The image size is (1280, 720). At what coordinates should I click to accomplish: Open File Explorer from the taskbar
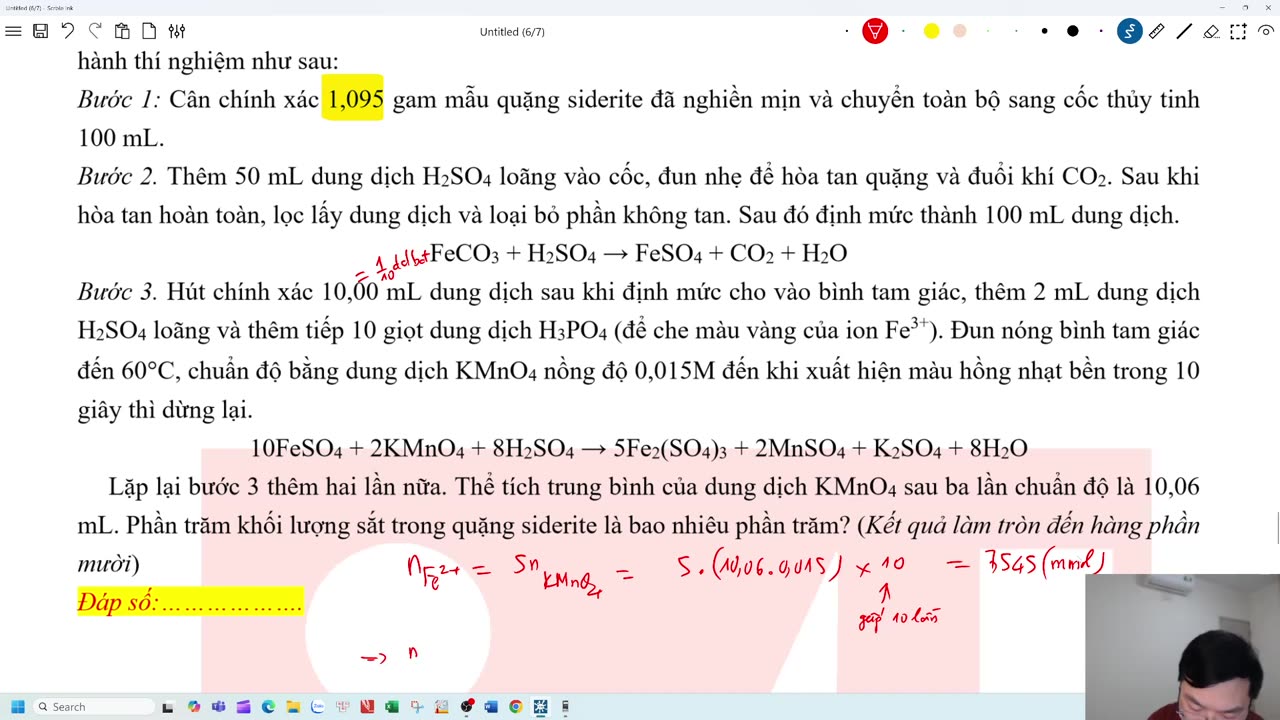click(x=293, y=707)
